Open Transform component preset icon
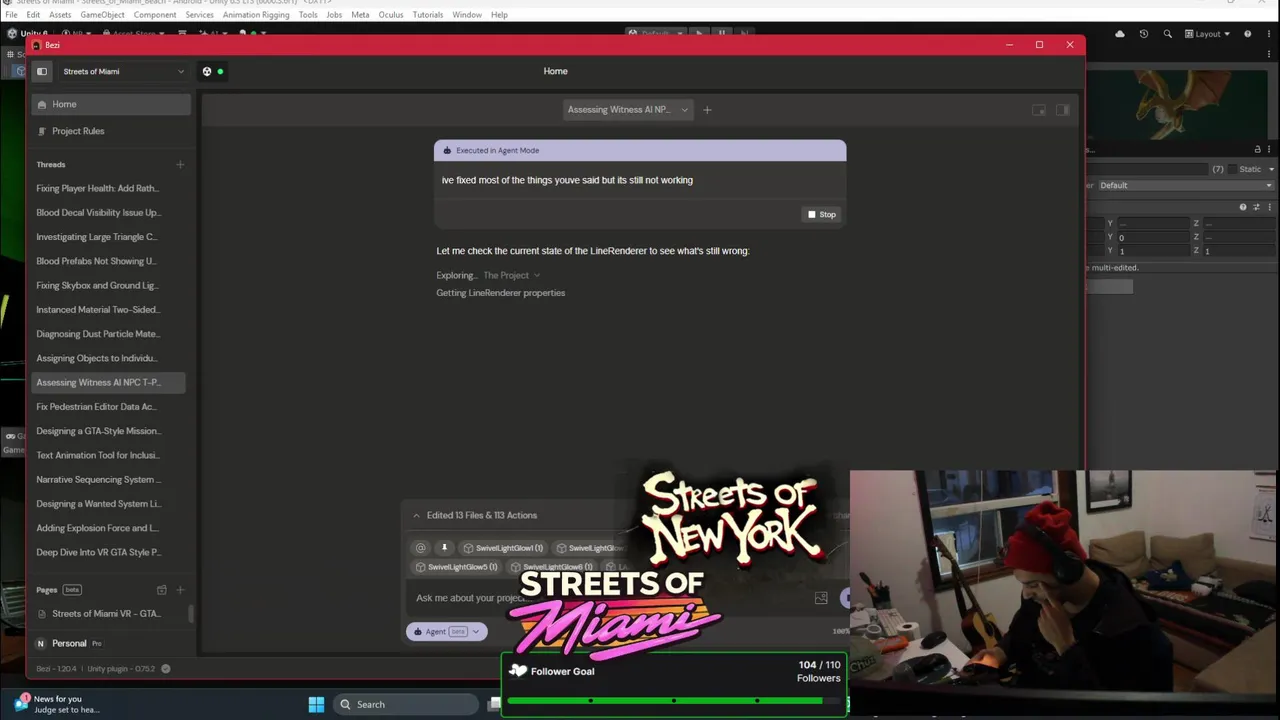Viewport: 1280px width, 720px height. [1255, 207]
